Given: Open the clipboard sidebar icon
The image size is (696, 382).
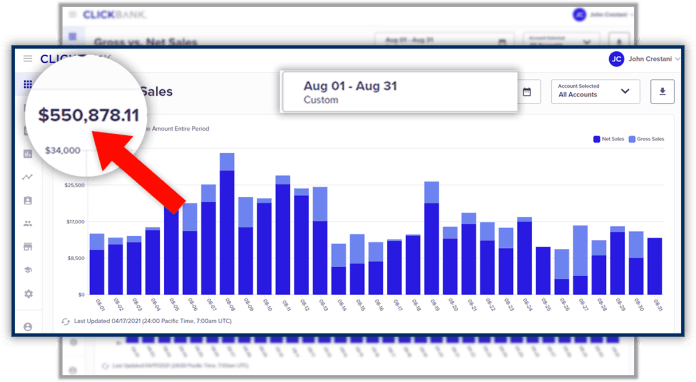Looking at the screenshot, I should 28,201.
